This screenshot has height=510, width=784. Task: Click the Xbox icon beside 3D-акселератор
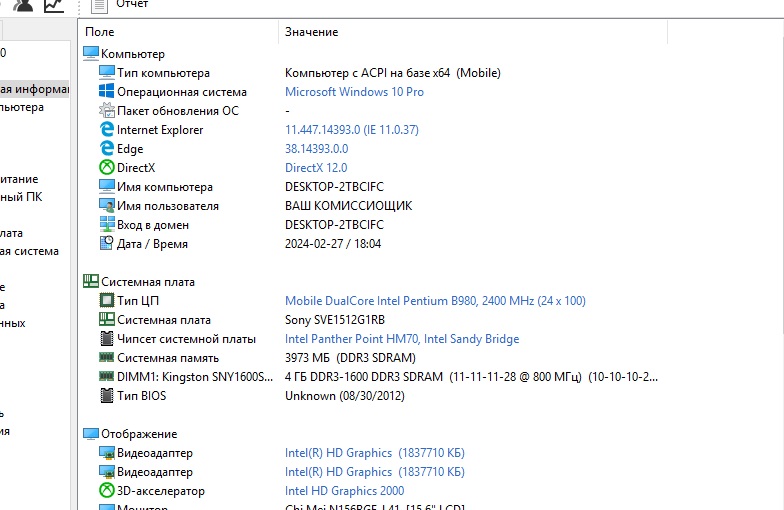(x=106, y=490)
